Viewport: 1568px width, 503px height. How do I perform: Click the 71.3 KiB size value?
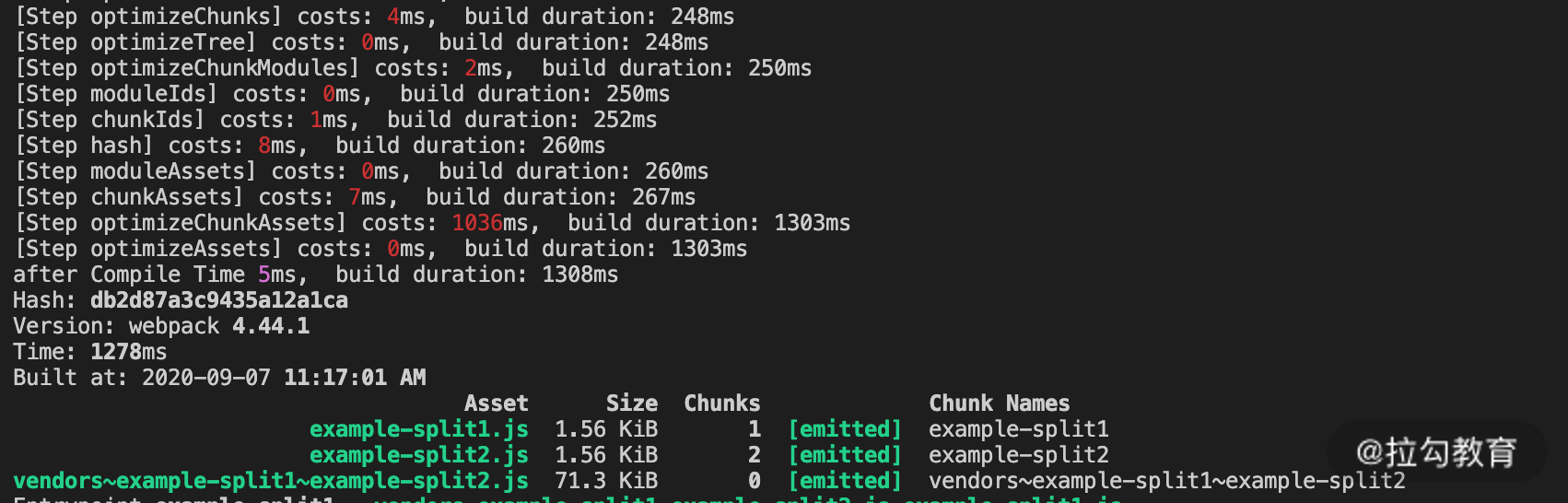(x=606, y=481)
